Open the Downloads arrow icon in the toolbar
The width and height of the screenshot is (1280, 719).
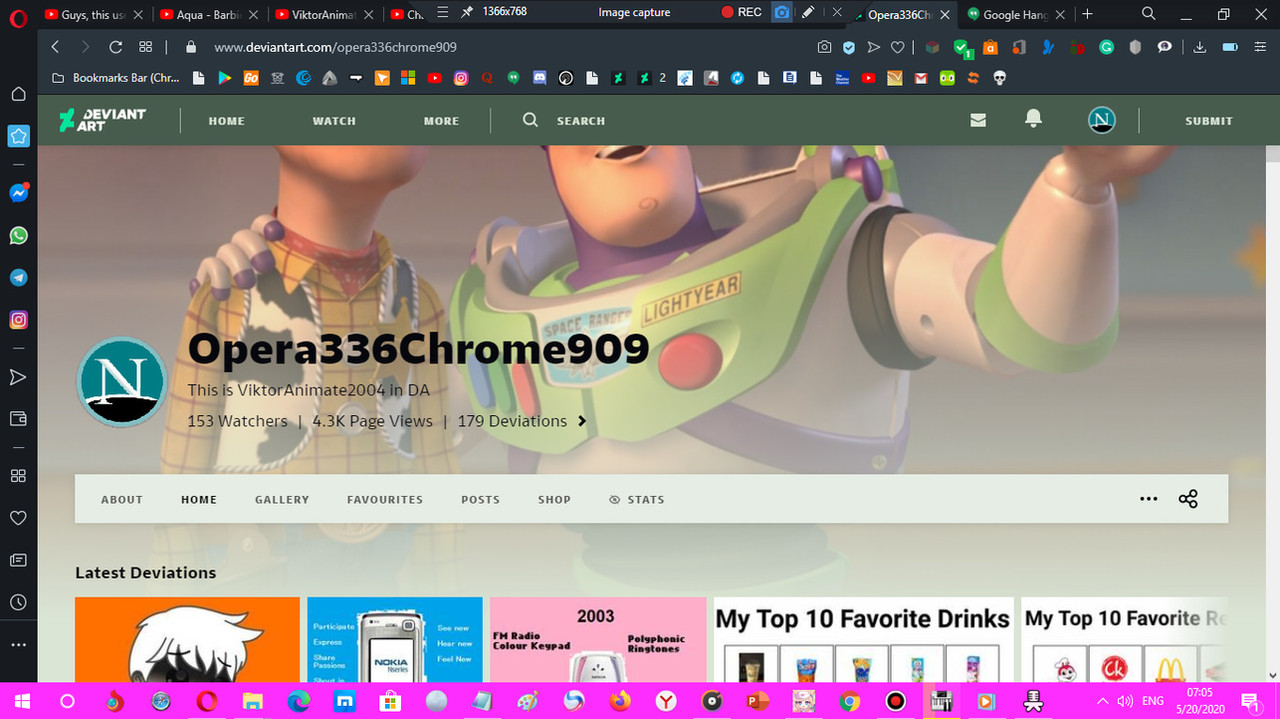click(x=1200, y=47)
